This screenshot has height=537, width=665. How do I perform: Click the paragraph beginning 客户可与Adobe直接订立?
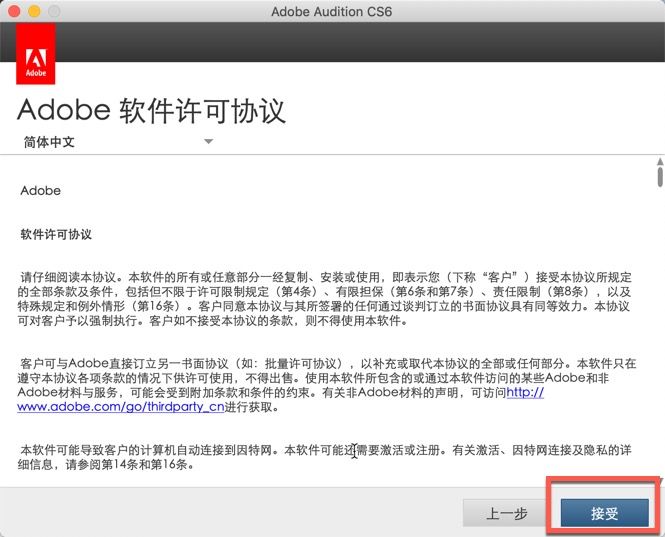click(327, 385)
